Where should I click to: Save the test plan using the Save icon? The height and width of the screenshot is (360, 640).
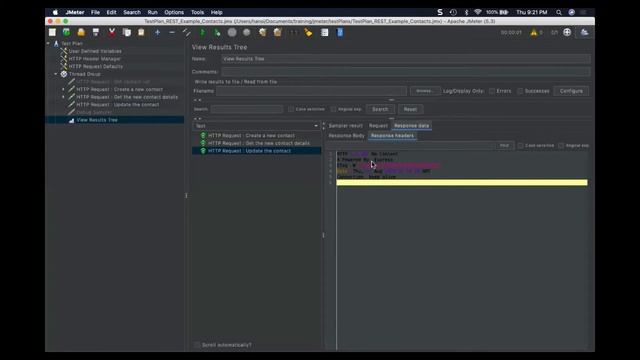click(96, 32)
